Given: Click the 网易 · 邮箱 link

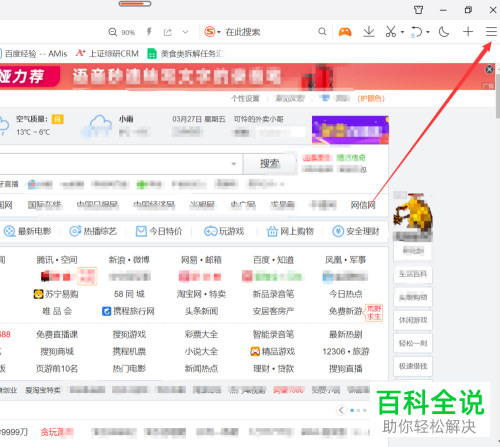Looking at the screenshot, I should click(x=201, y=260).
